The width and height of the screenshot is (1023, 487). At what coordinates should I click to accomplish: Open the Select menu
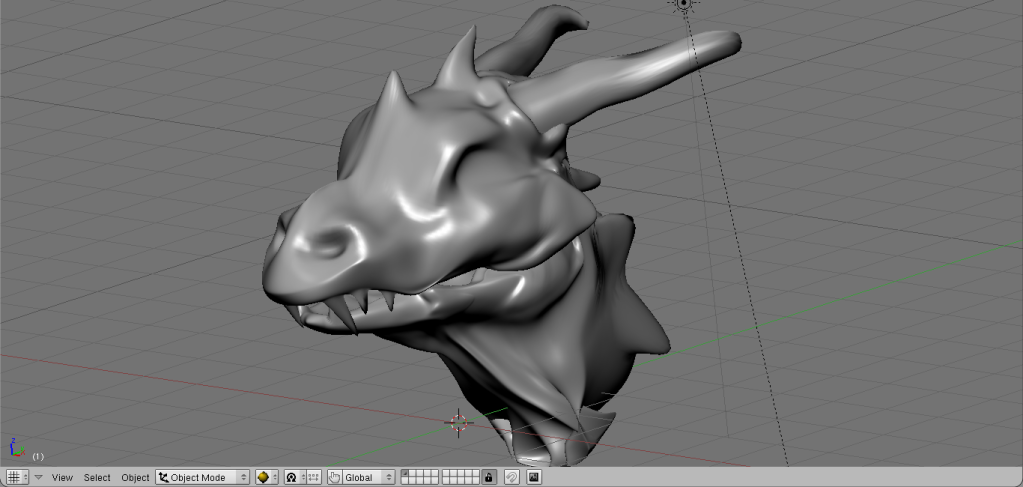97,478
